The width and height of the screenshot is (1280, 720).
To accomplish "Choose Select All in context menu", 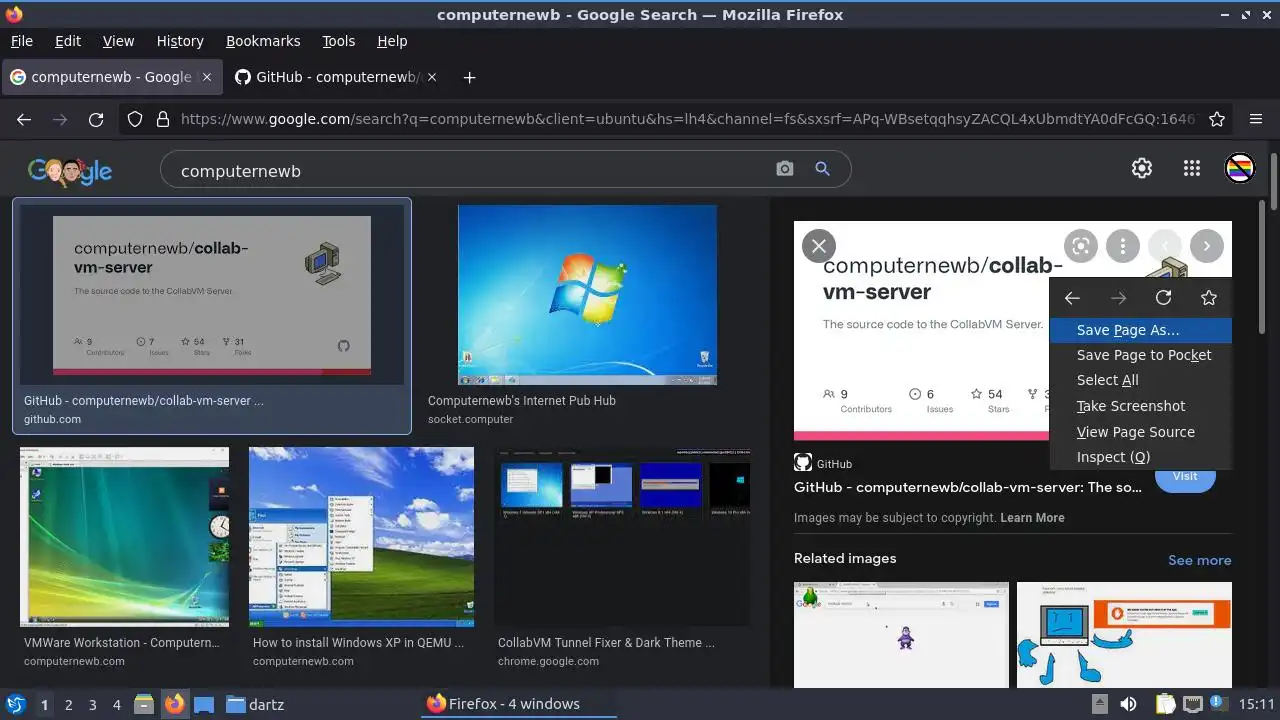I will (1141, 380).
